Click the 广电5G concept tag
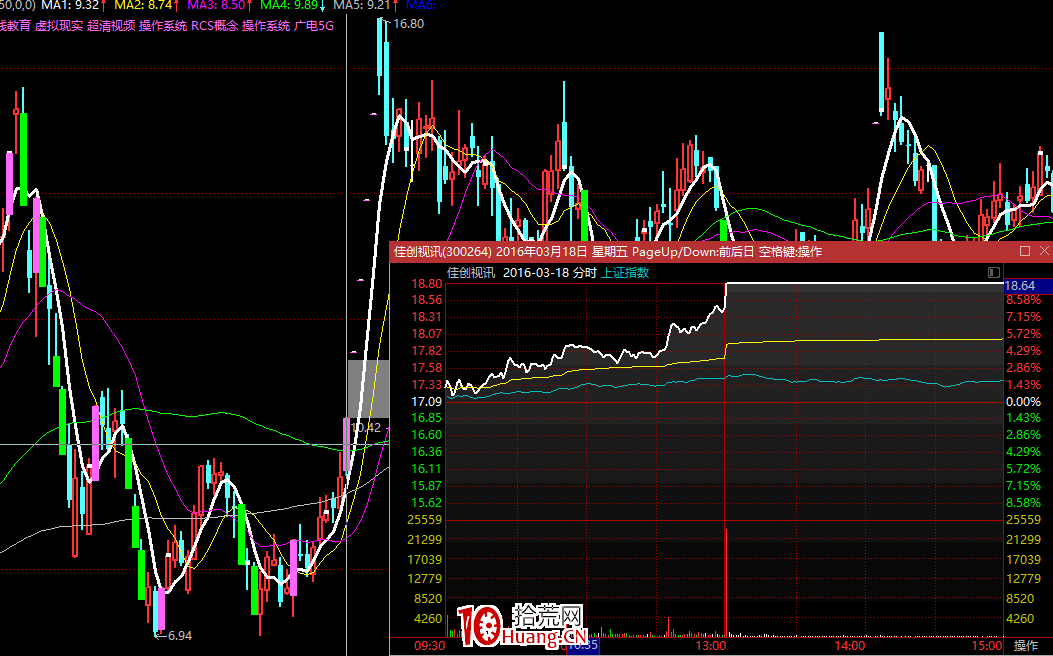Screen dimensions: 1053x656 click(314, 25)
